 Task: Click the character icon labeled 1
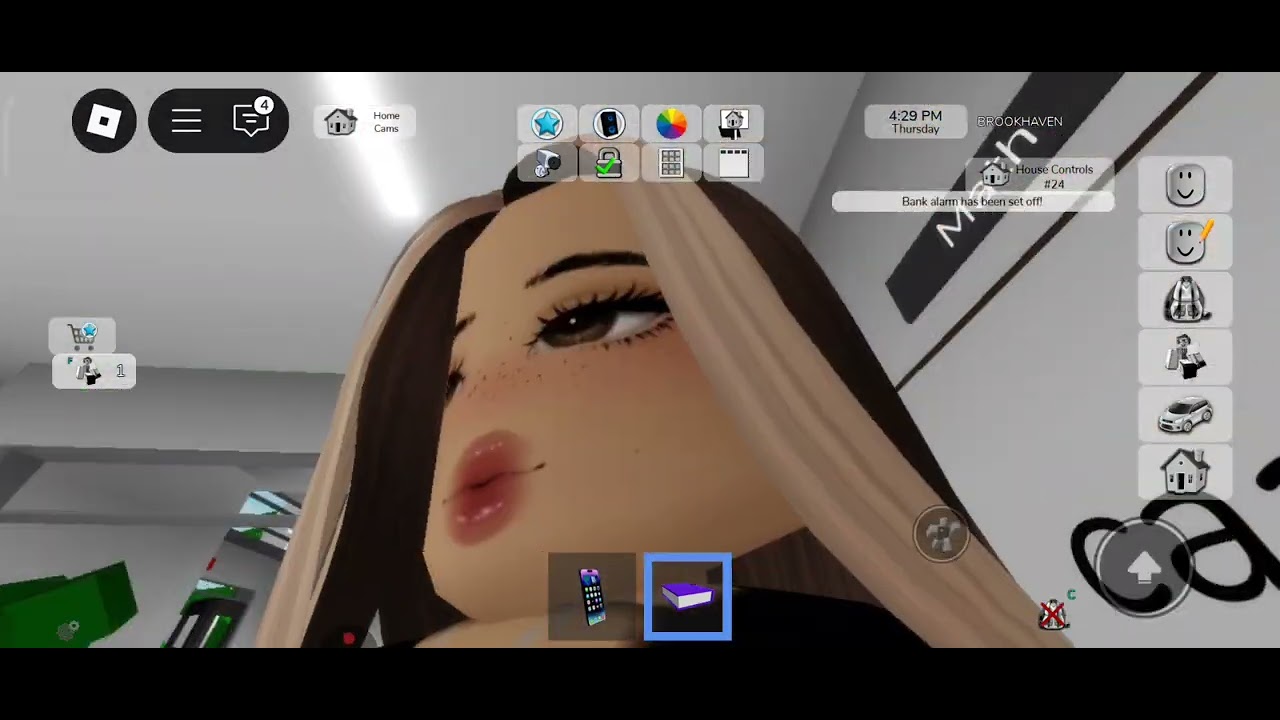pyautogui.click(x=94, y=371)
